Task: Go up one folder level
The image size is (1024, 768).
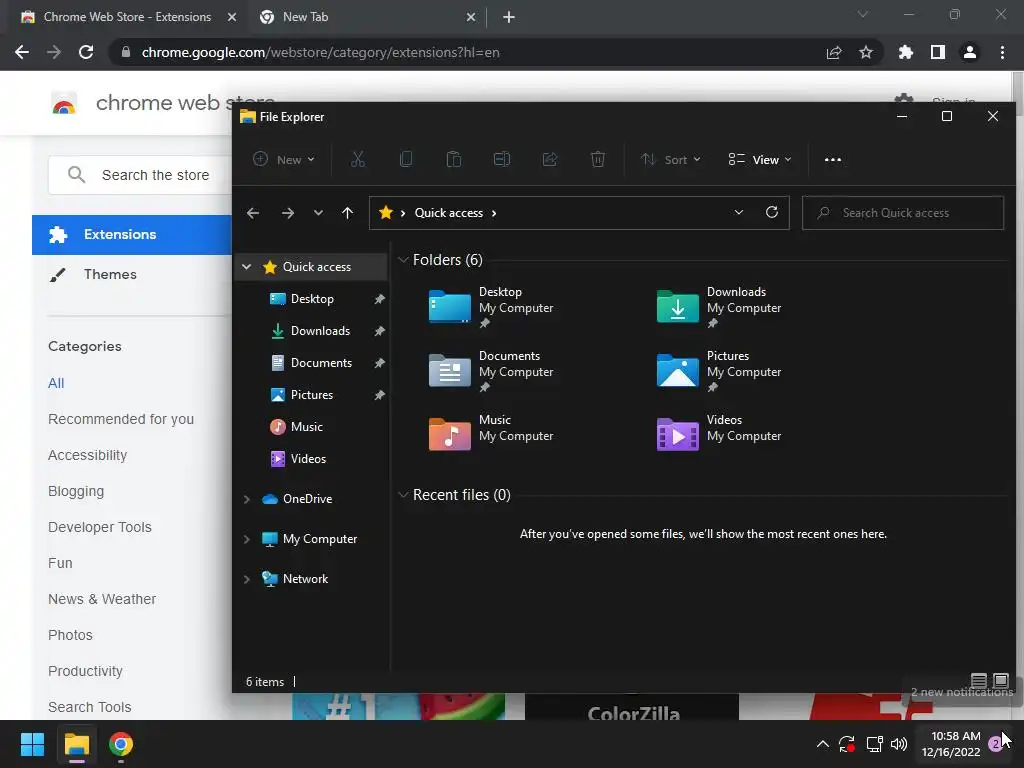Action: coord(347,213)
